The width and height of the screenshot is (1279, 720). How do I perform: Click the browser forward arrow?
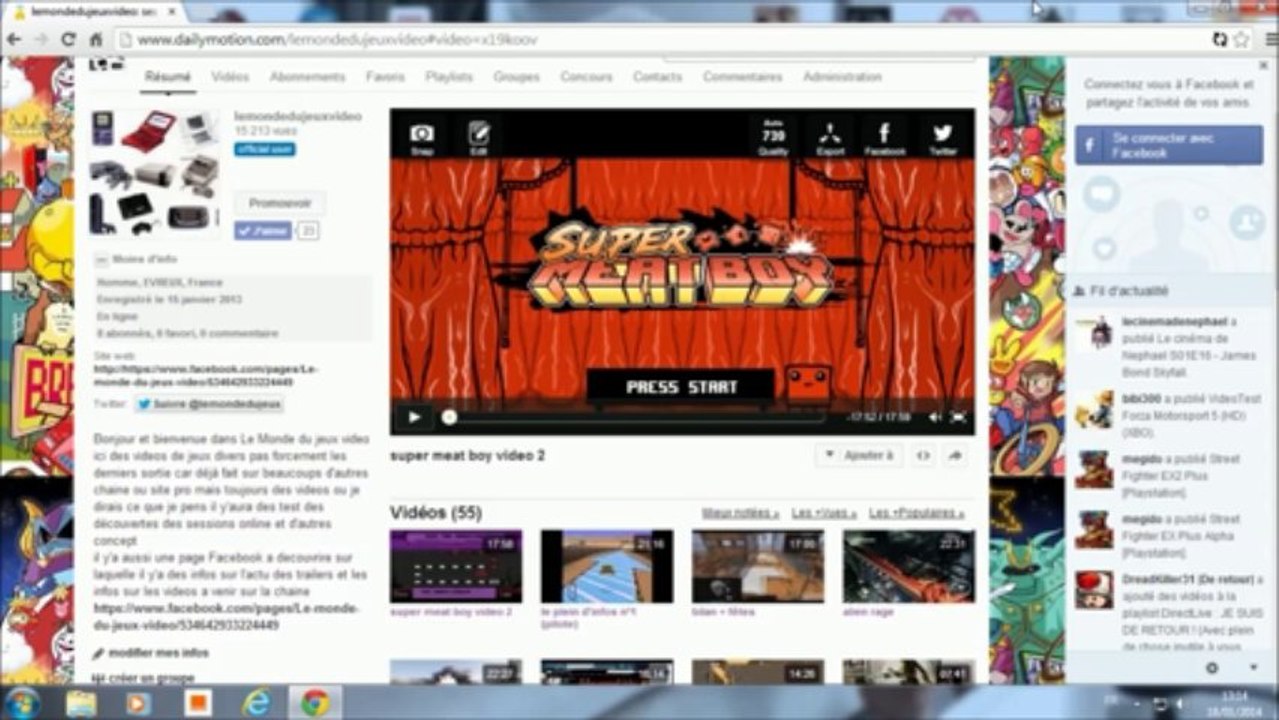[41, 39]
